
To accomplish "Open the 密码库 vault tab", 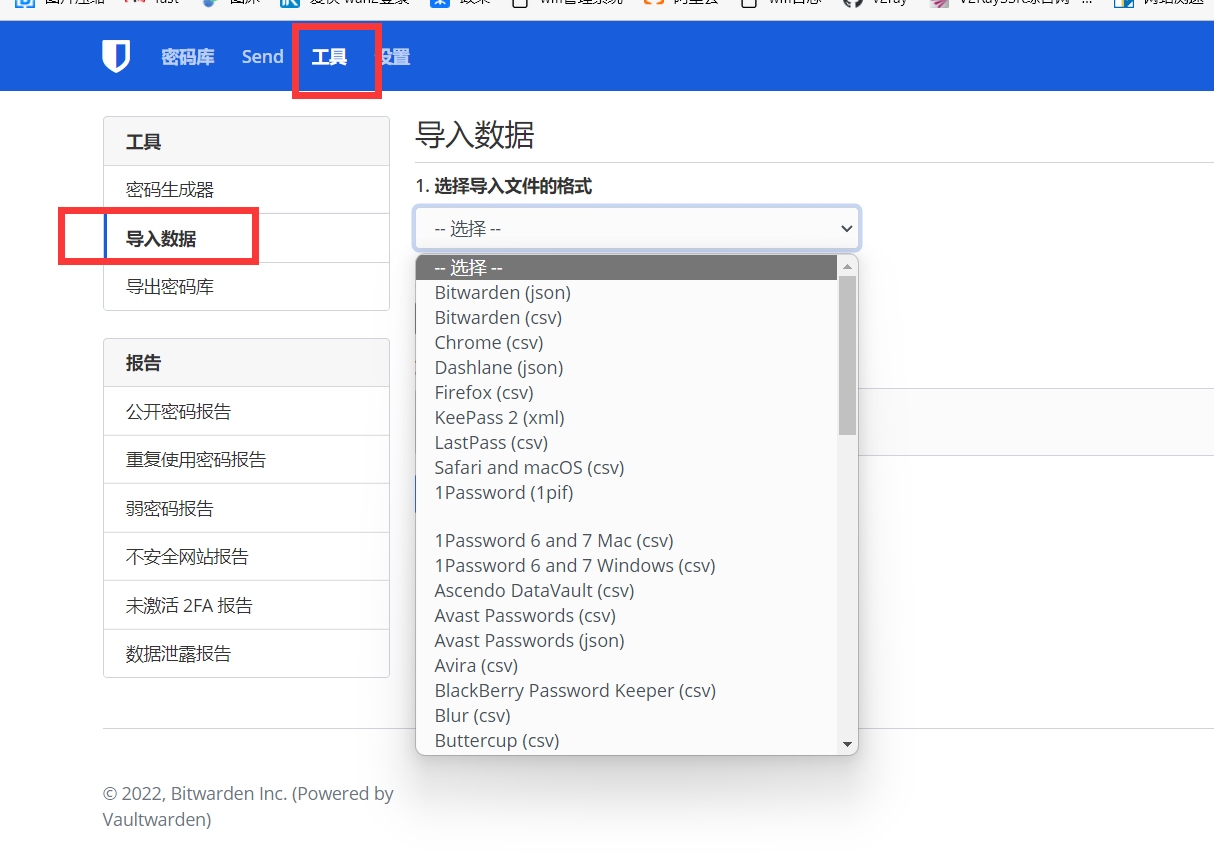I will coord(188,57).
